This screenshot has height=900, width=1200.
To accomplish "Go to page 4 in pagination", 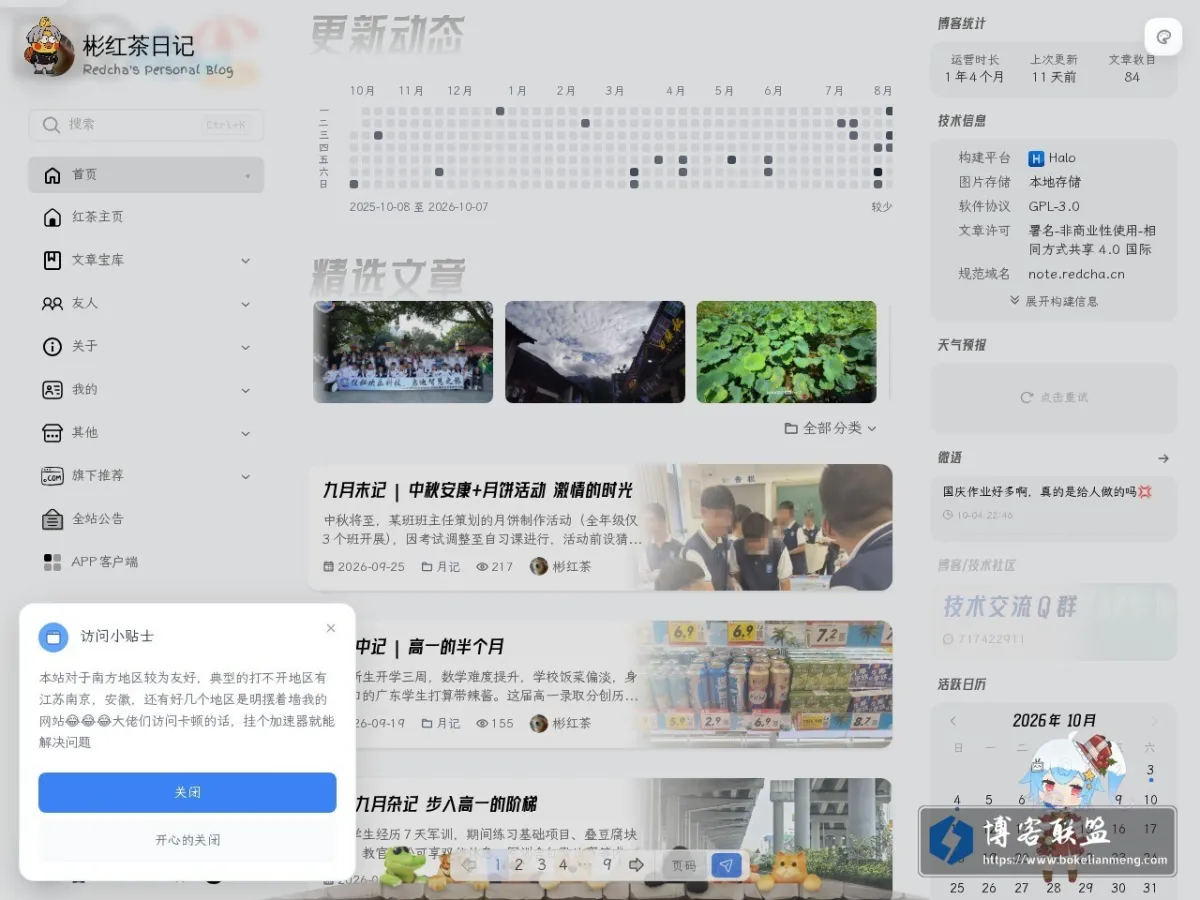I will [x=563, y=865].
